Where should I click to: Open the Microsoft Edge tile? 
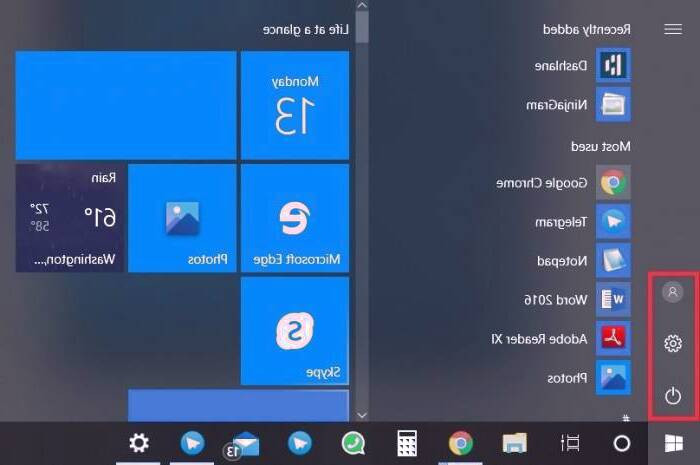tap(294, 218)
